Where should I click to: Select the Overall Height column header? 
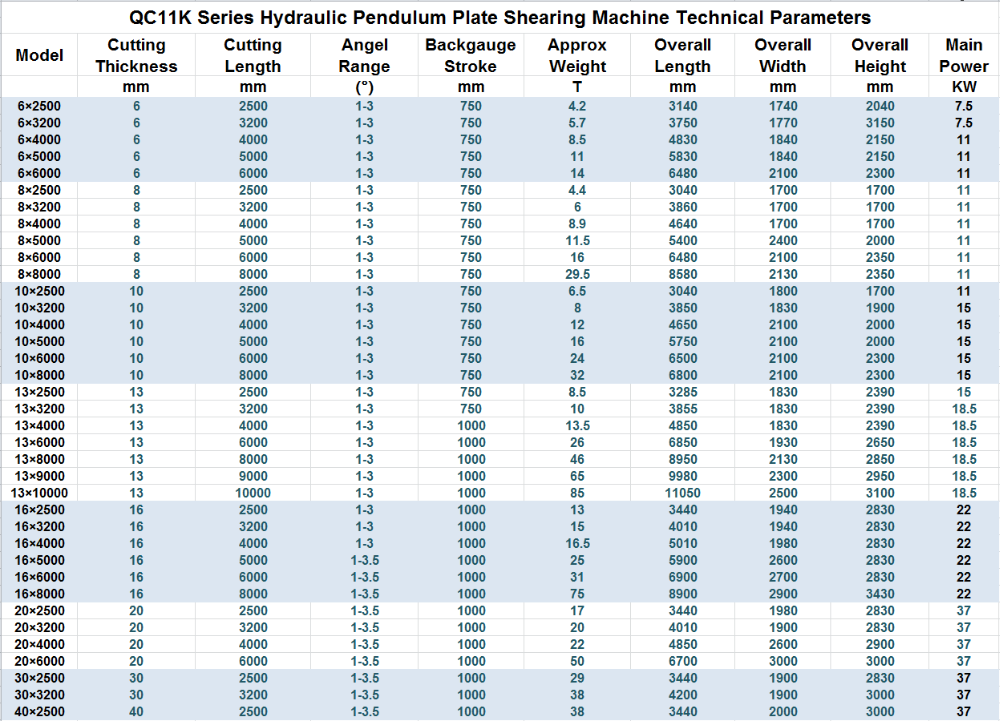click(x=880, y=55)
